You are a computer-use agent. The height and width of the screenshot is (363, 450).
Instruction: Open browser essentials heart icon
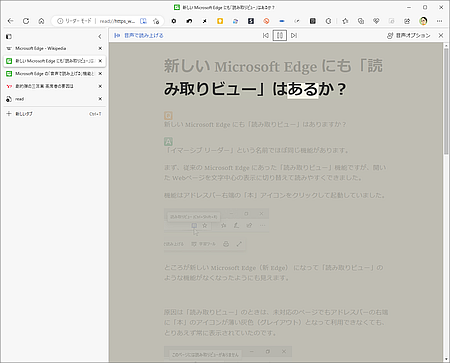[376, 21]
